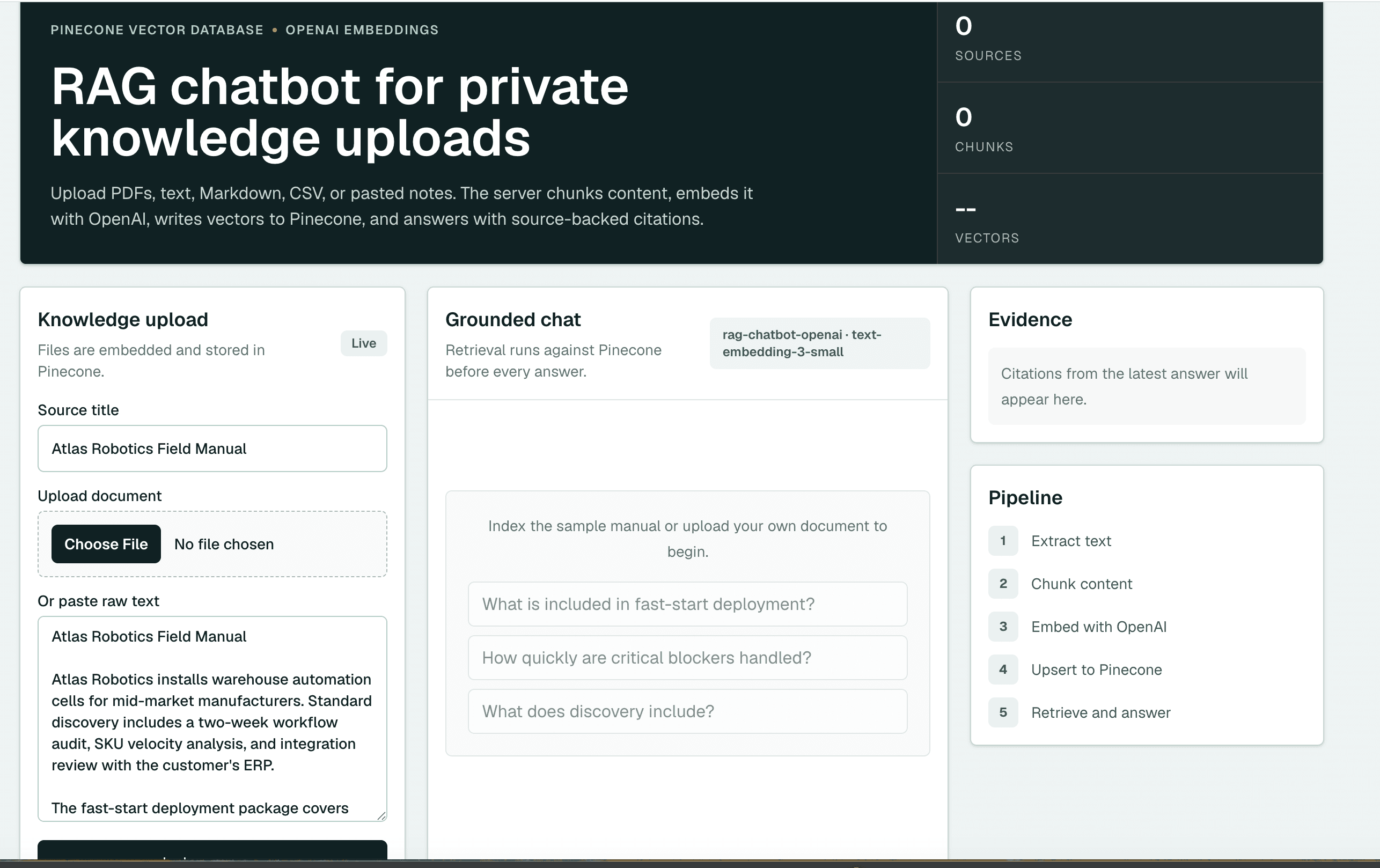
Task: Click the 'Retrieve and answer' pipeline step label
Action: pos(1101,713)
